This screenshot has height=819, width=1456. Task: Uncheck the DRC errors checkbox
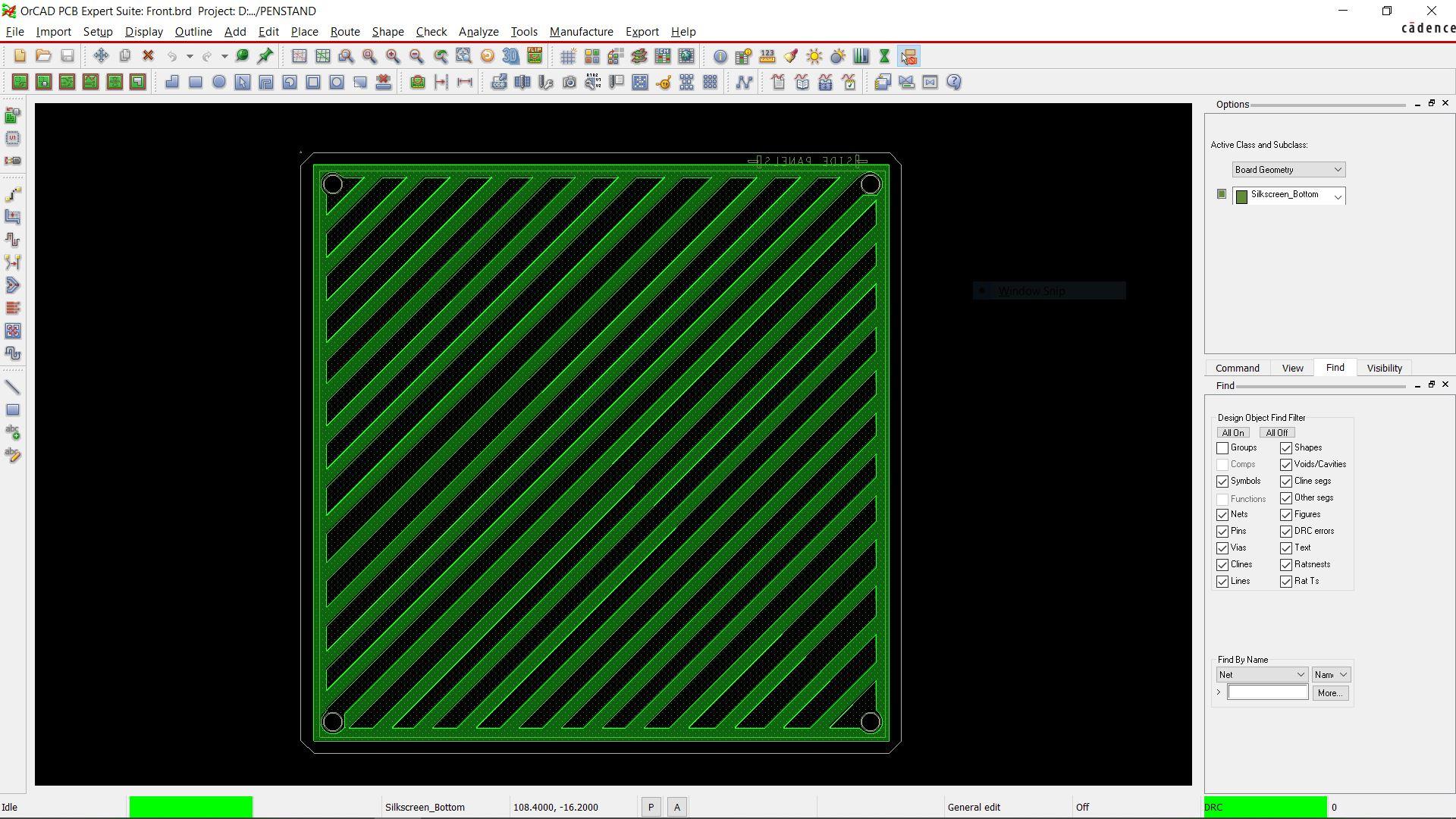(x=1286, y=532)
